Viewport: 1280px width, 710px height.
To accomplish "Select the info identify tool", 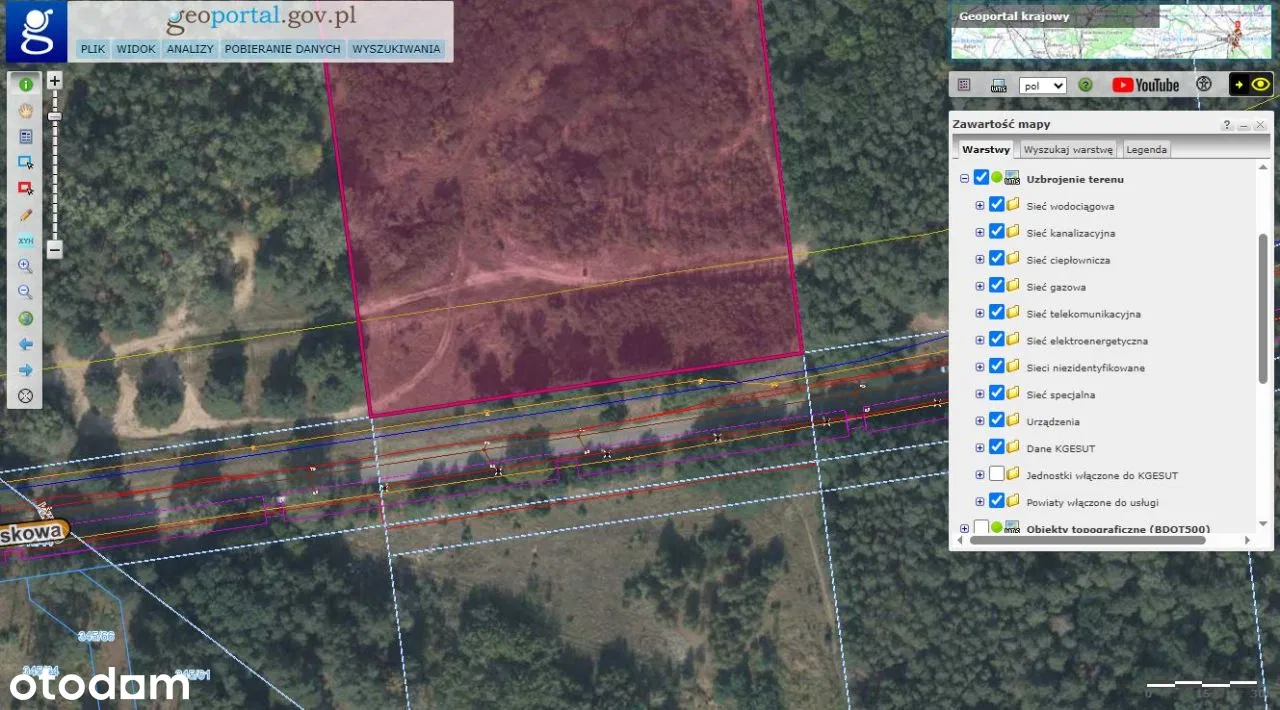I will coord(26,85).
